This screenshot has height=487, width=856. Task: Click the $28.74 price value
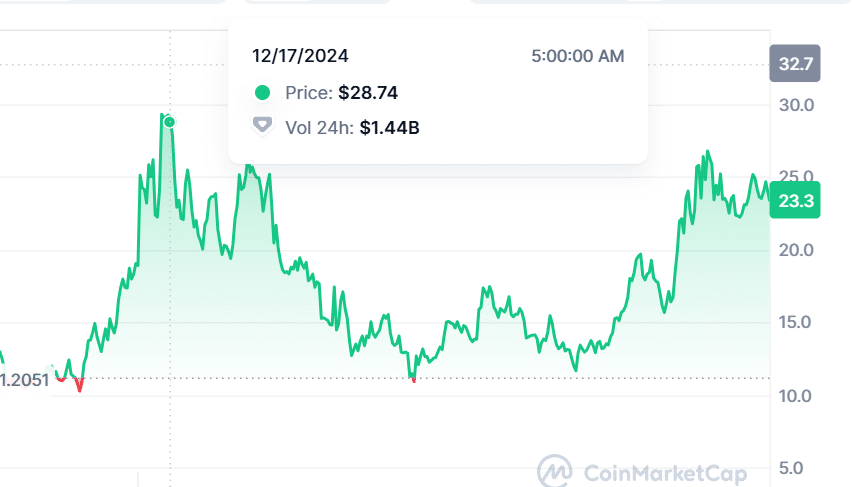pos(368,93)
